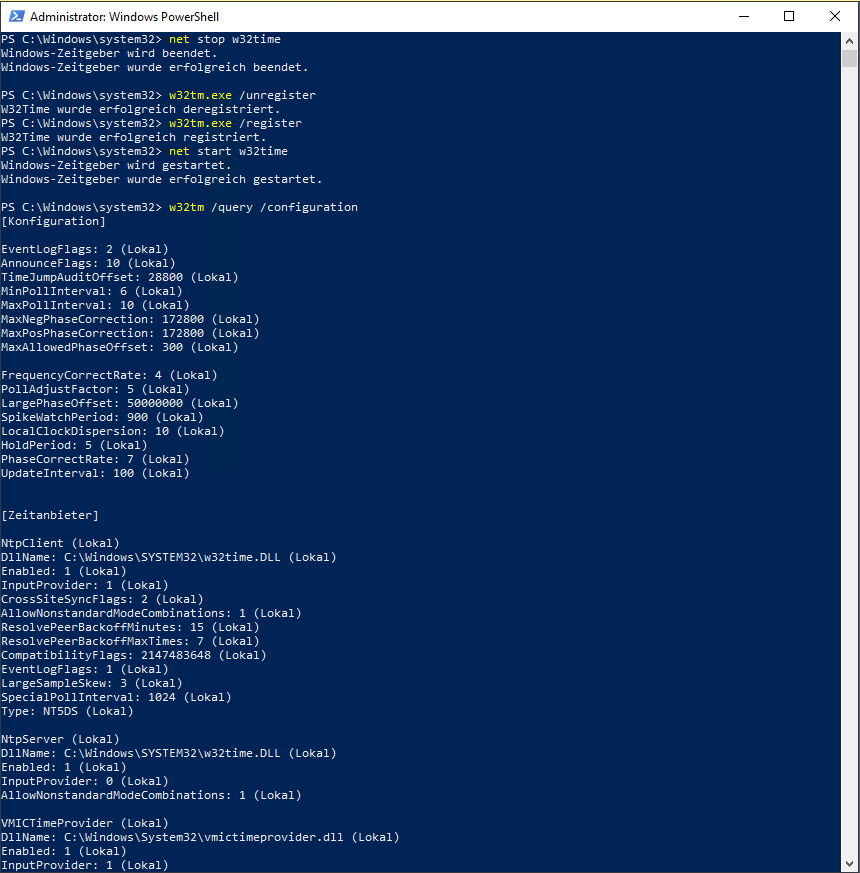Screen dimensions: 860x873
Task: Click 'Administrator: Windows PowerShell' window title
Action: point(124,17)
